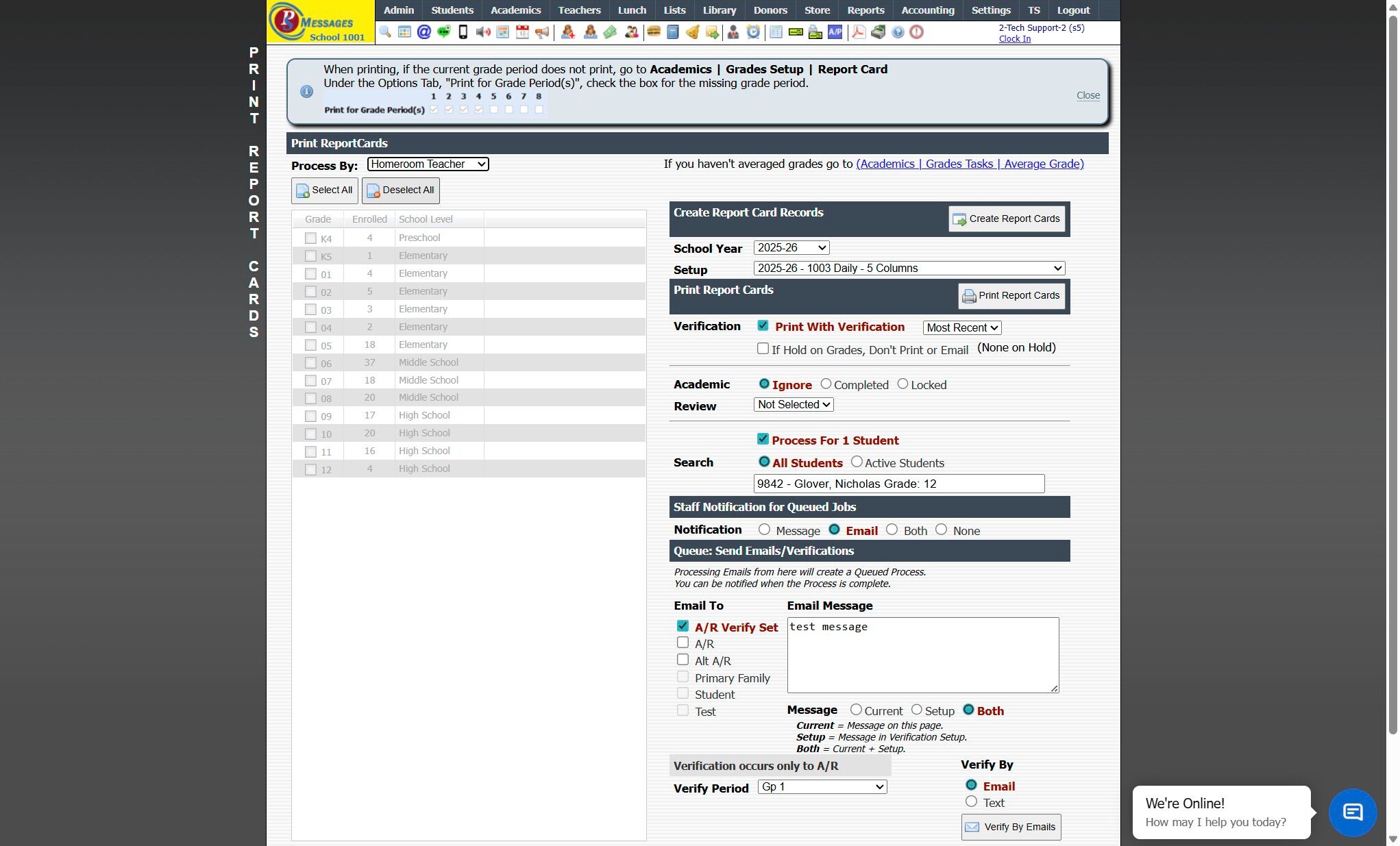Open the Verify Period dropdown

pos(822,787)
